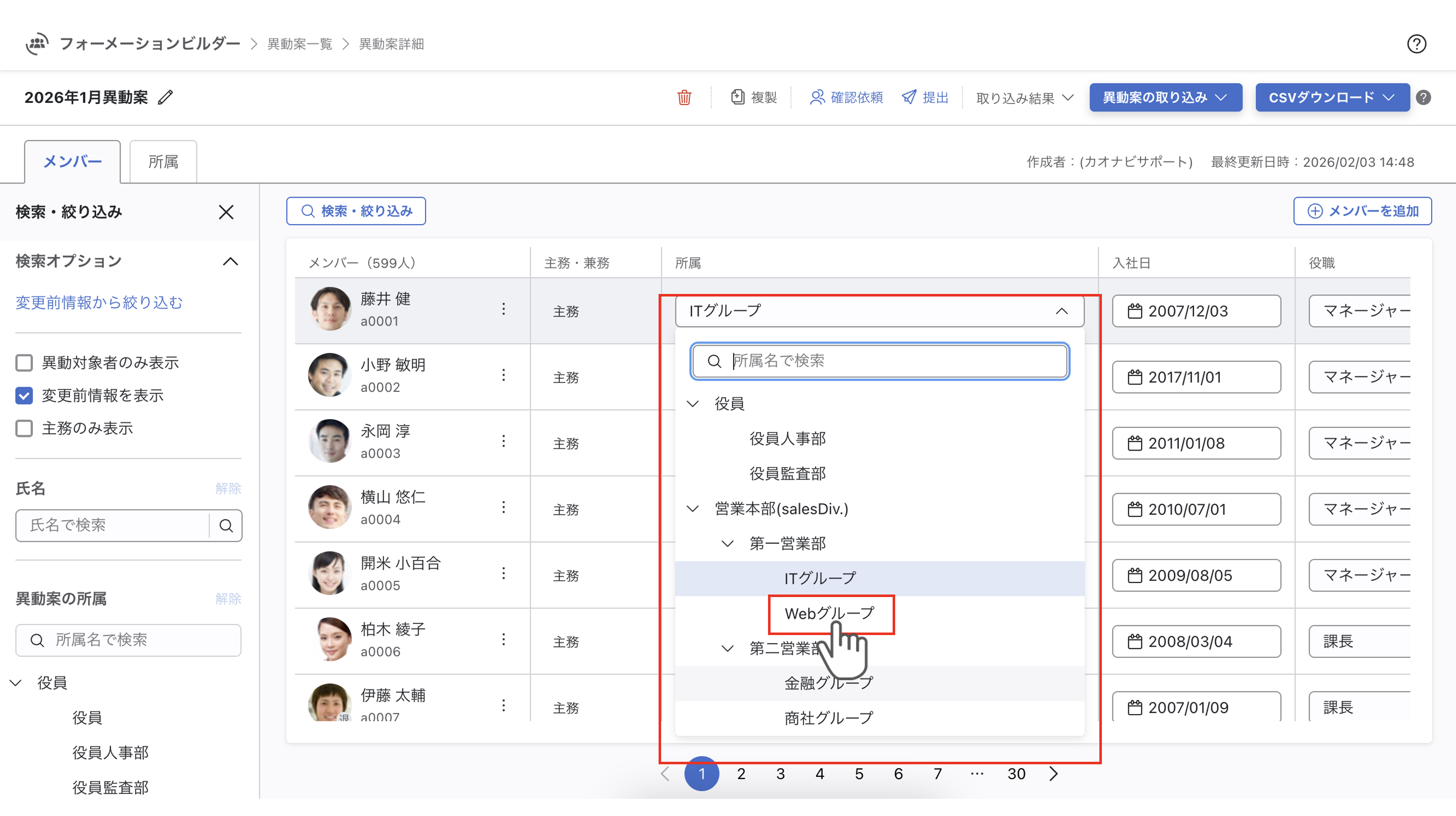
Task: Click the 複製 duplicate icon button
Action: [x=754, y=97]
